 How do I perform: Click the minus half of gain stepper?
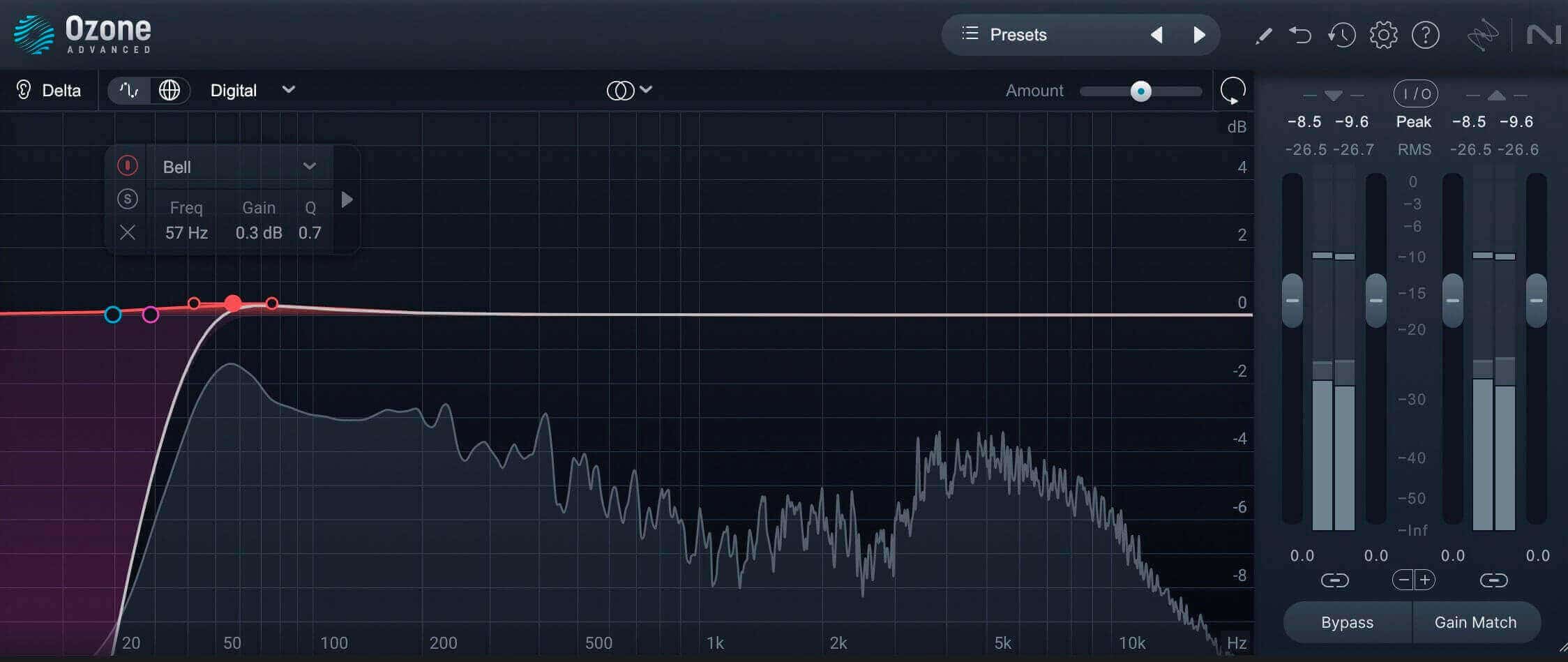tap(1403, 580)
